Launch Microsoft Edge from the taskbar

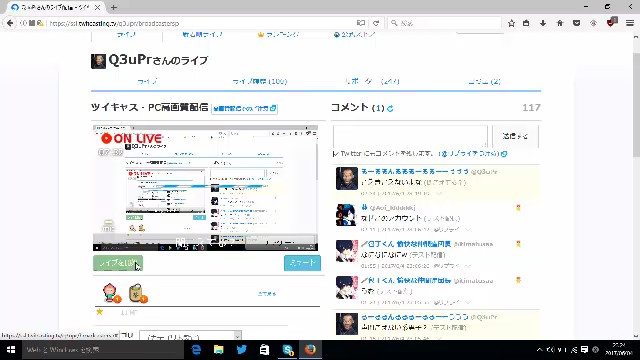click(x=196, y=350)
